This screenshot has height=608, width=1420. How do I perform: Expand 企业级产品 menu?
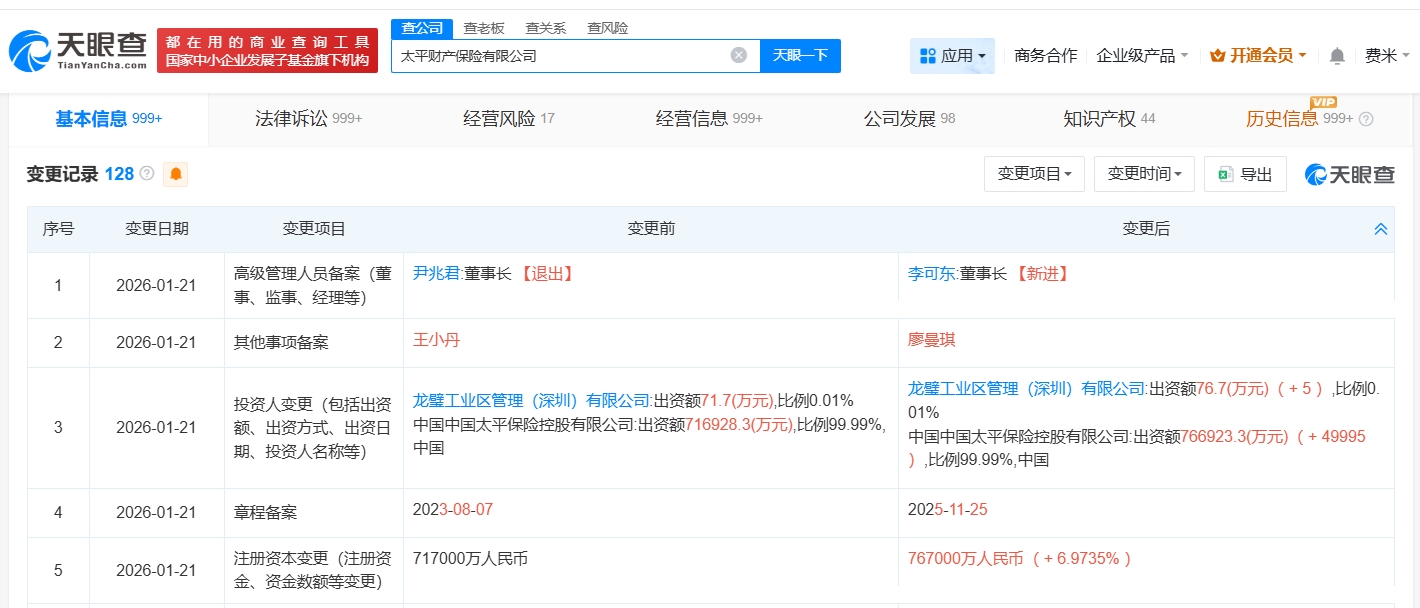[x=1142, y=56]
